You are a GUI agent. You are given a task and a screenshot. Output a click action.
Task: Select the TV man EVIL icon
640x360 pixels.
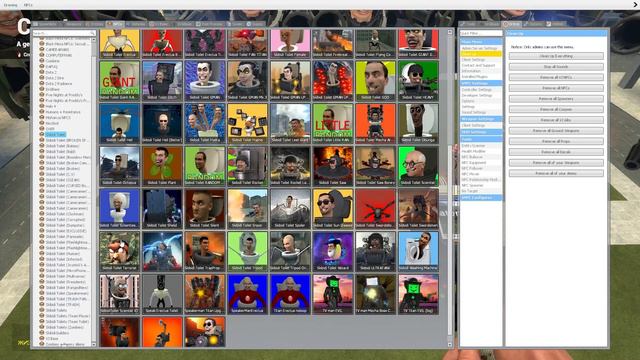tap(333, 294)
